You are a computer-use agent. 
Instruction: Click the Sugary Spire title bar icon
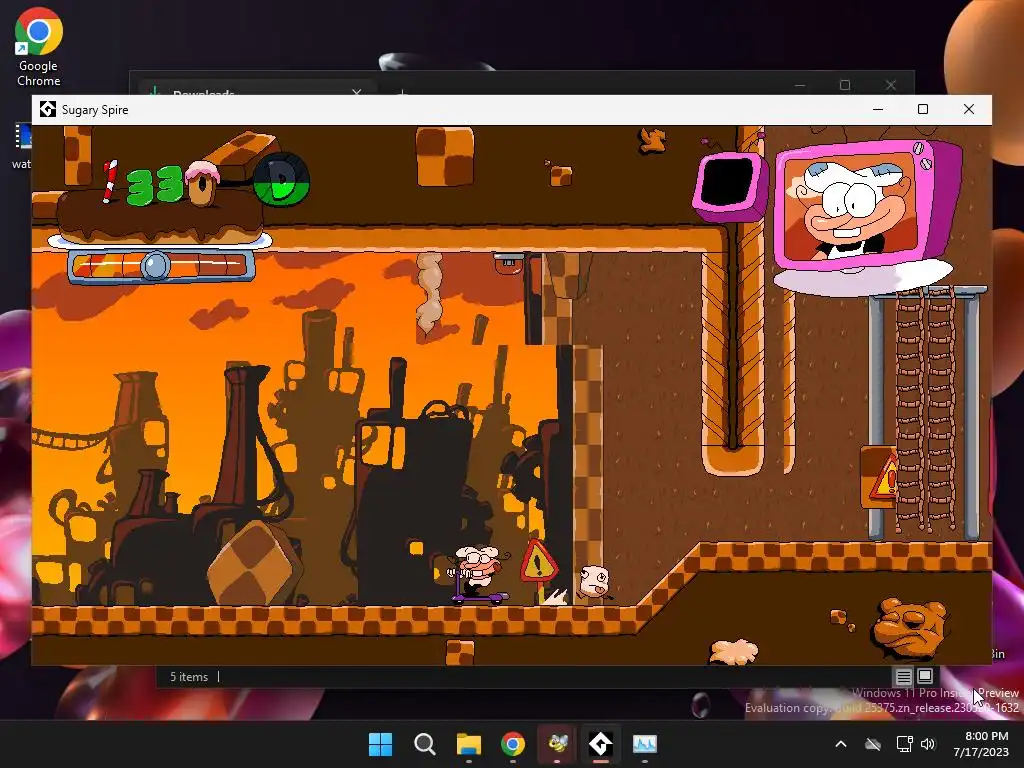48,109
